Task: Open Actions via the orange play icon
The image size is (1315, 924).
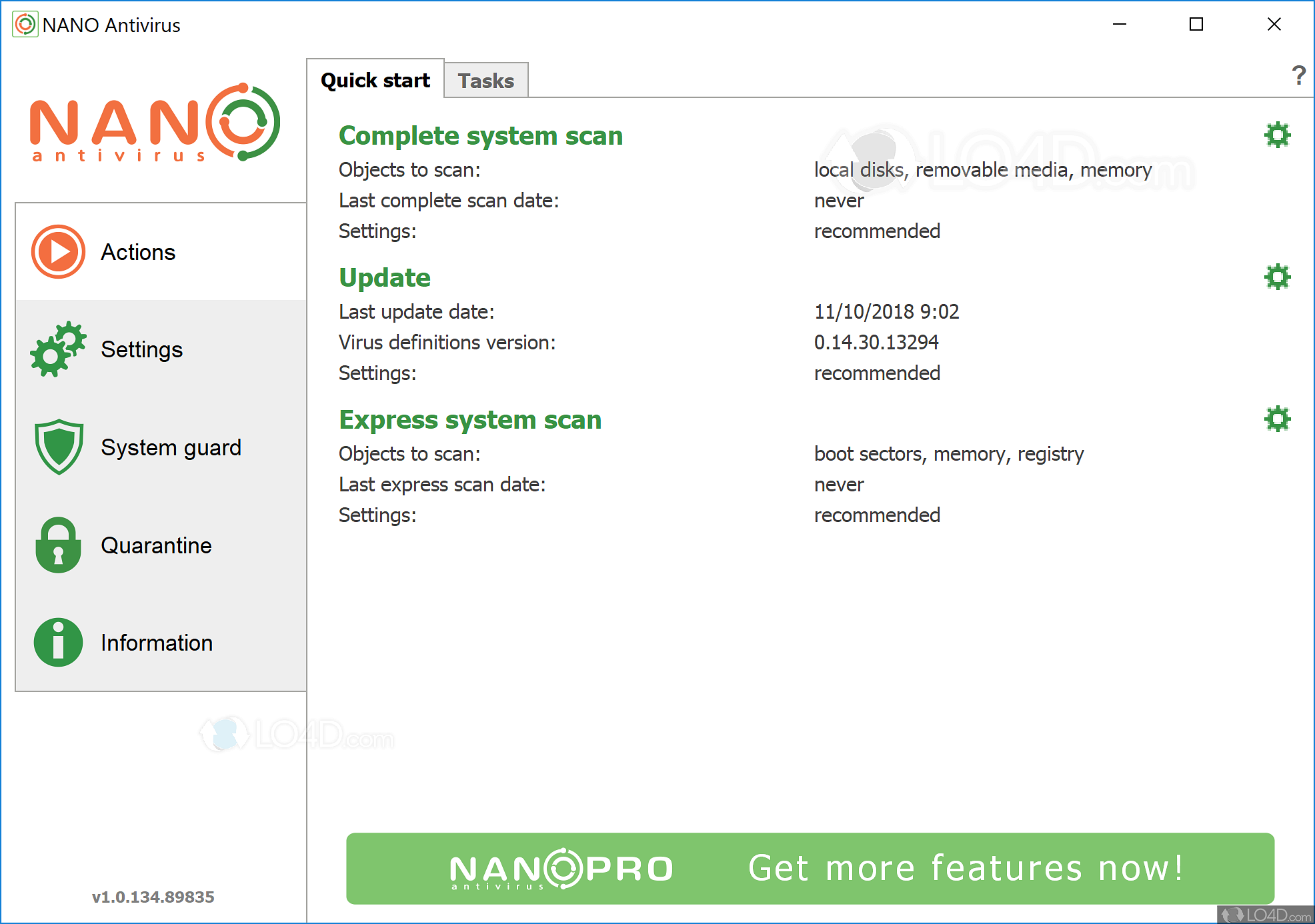Action: (59, 252)
